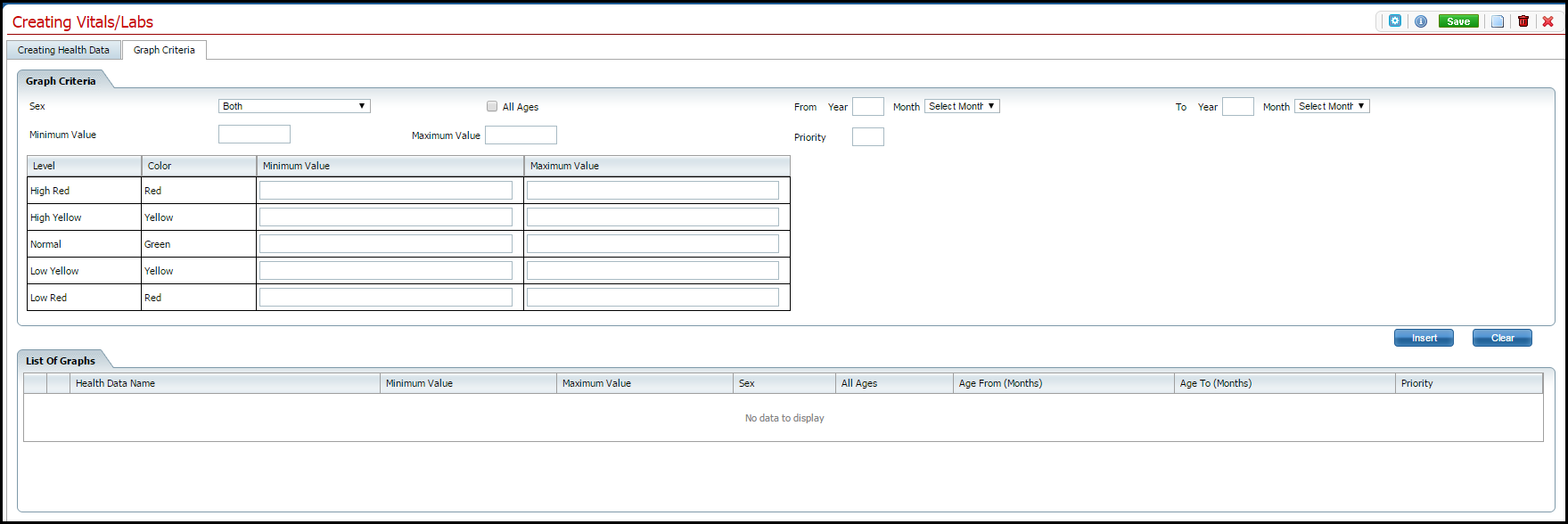This screenshot has height=524, width=1568.
Task: Focus the From Year input field
Action: tap(867, 107)
